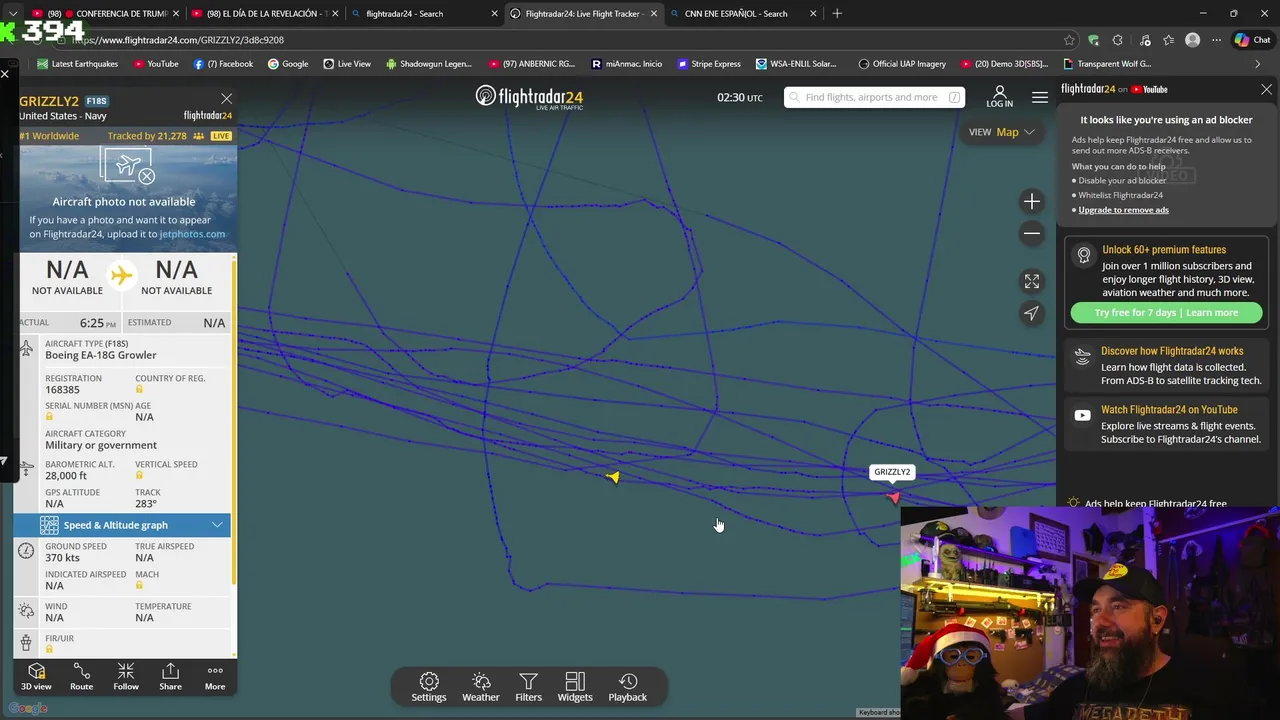Click the Boeing EA-18G Growler text
Viewport: 1280px width, 720px height.
(x=101, y=355)
